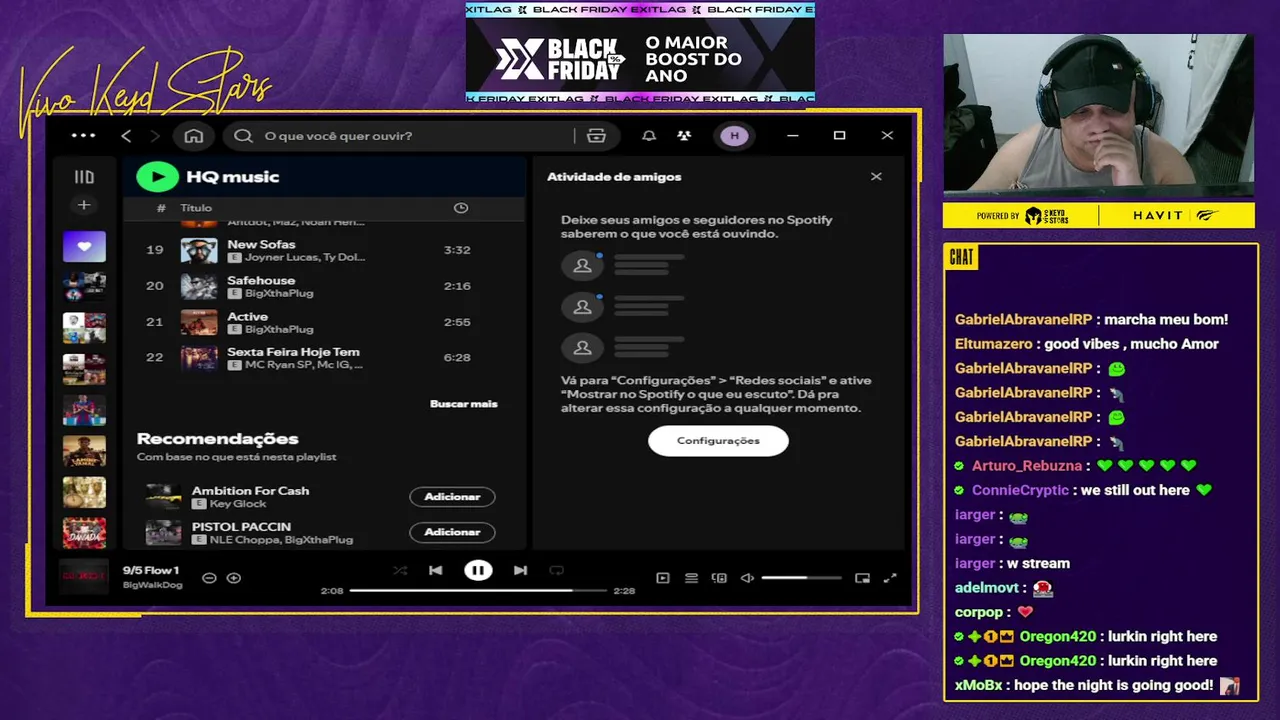Open the Home button
Screen dimensions: 1280x720
(194, 136)
